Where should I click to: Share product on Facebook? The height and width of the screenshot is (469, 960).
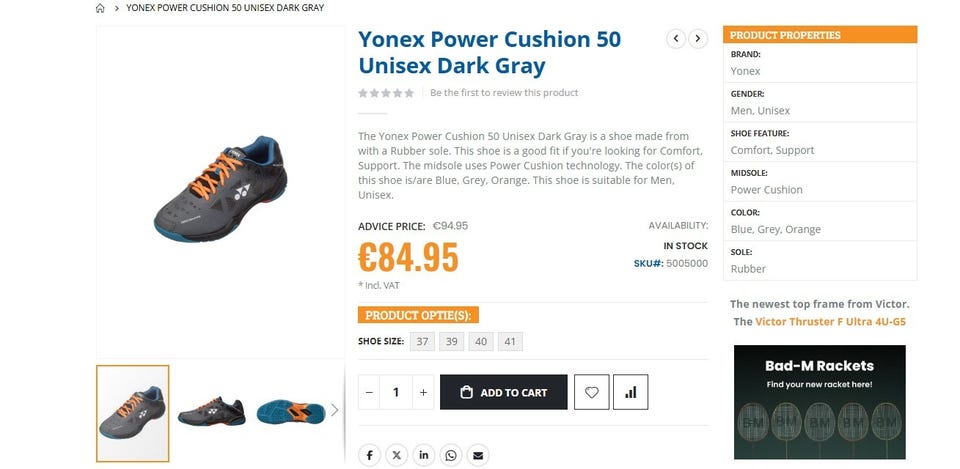pyautogui.click(x=370, y=455)
